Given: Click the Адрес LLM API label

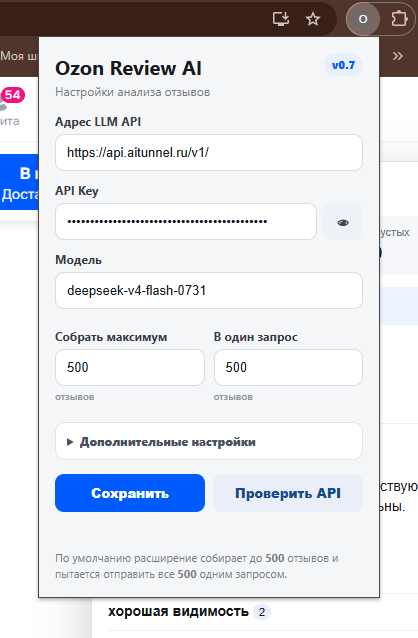Looking at the screenshot, I should click(x=98, y=122).
